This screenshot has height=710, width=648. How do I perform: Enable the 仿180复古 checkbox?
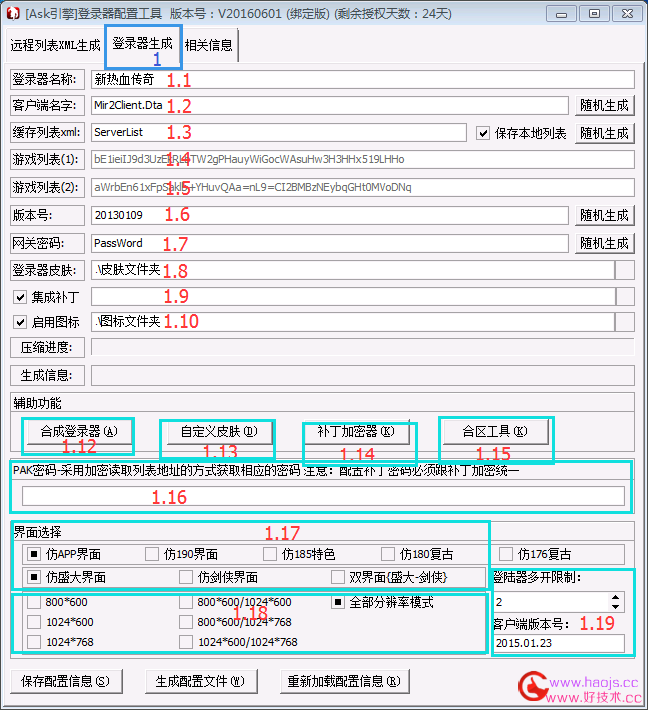pyautogui.click(x=388, y=554)
